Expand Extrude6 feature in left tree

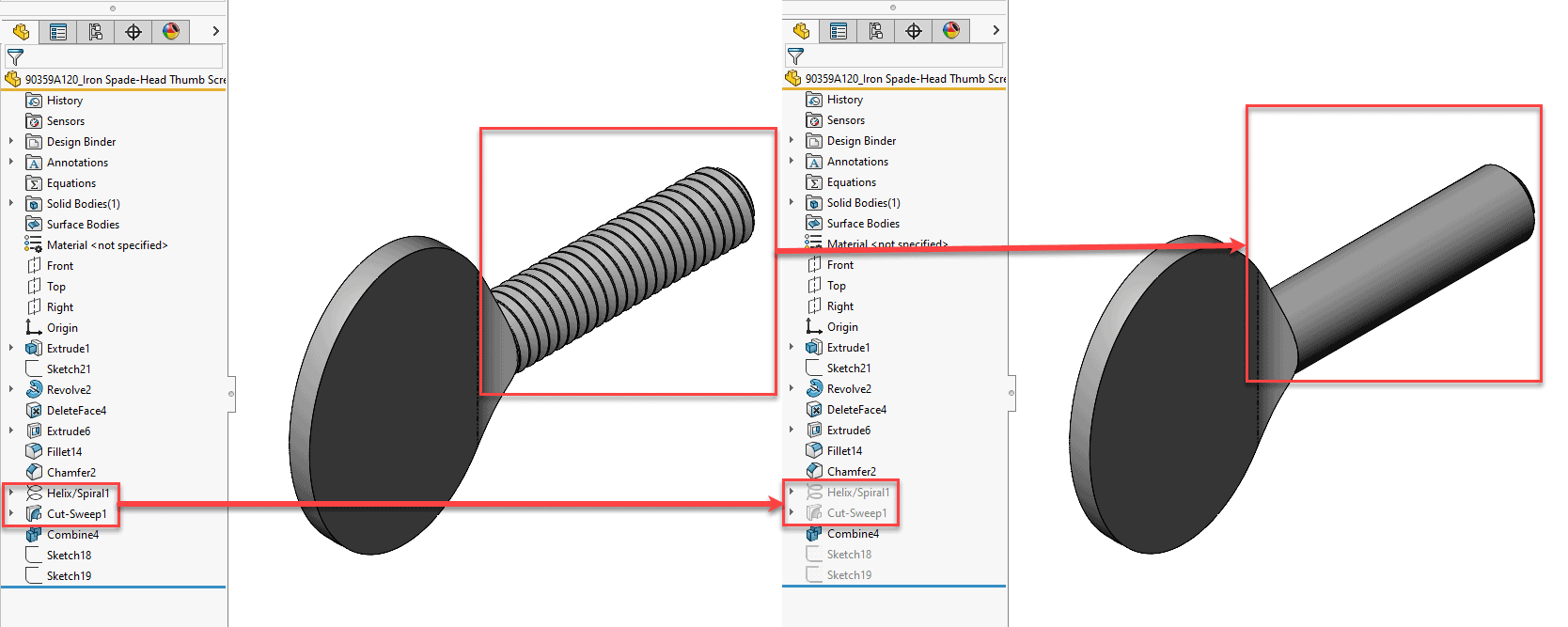click(x=11, y=431)
